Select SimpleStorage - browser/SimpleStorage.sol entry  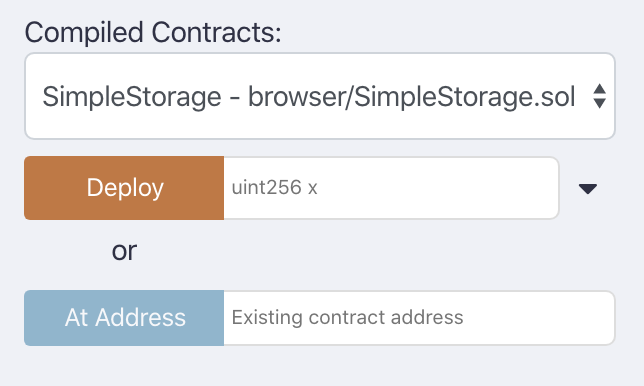pos(308,97)
